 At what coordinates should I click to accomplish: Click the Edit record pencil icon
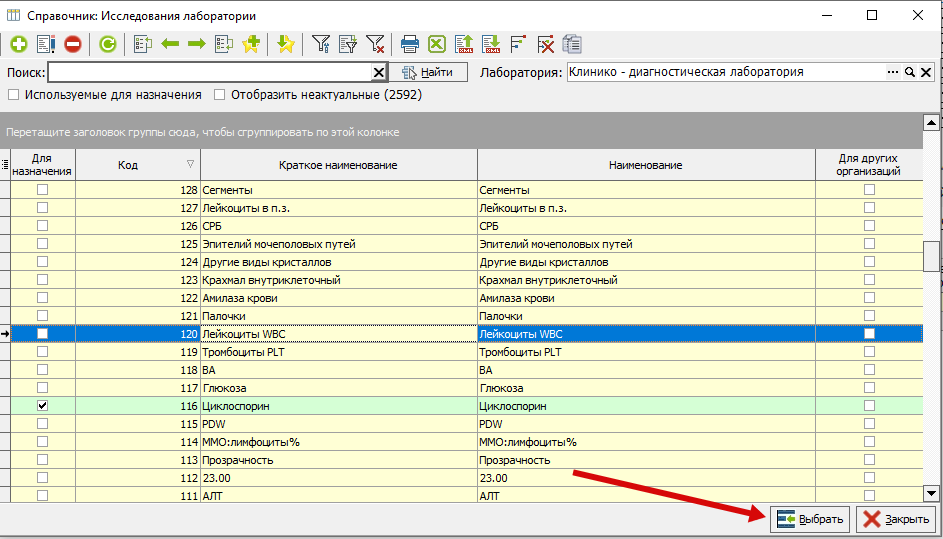46,44
